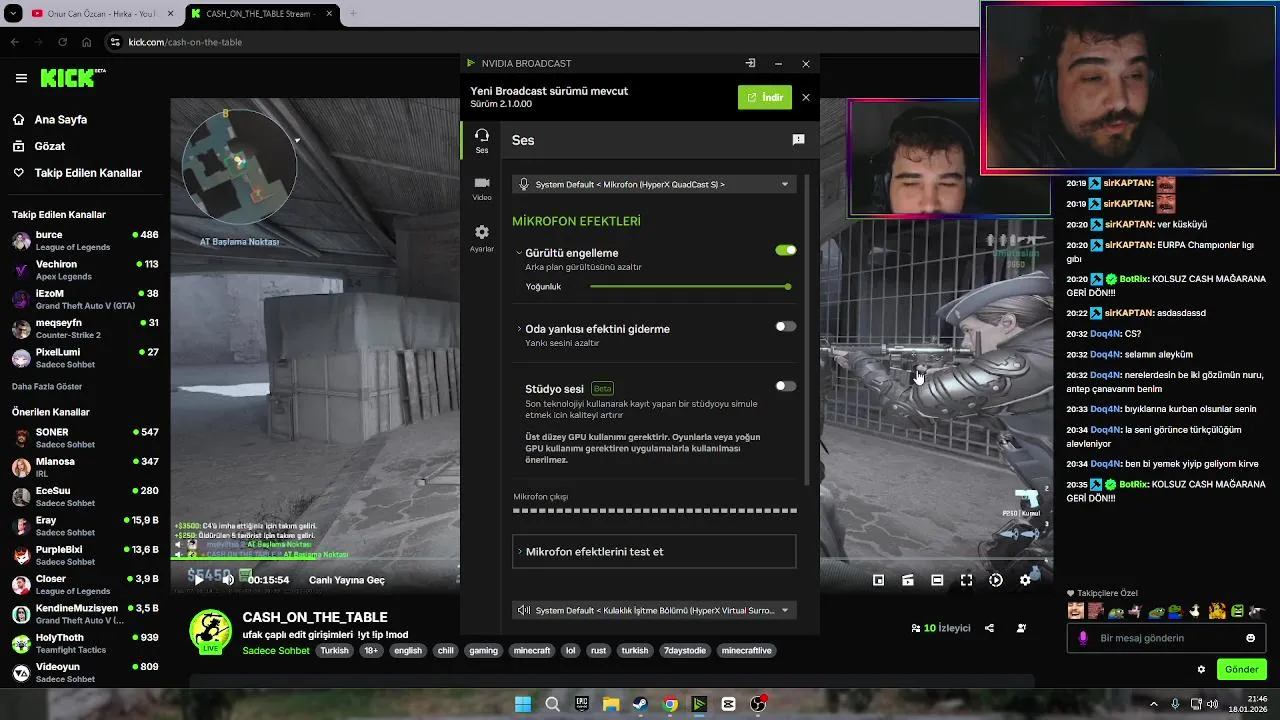The image size is (1280, 720).
Task: Click the chat message input field
Action: point(1166,638)
